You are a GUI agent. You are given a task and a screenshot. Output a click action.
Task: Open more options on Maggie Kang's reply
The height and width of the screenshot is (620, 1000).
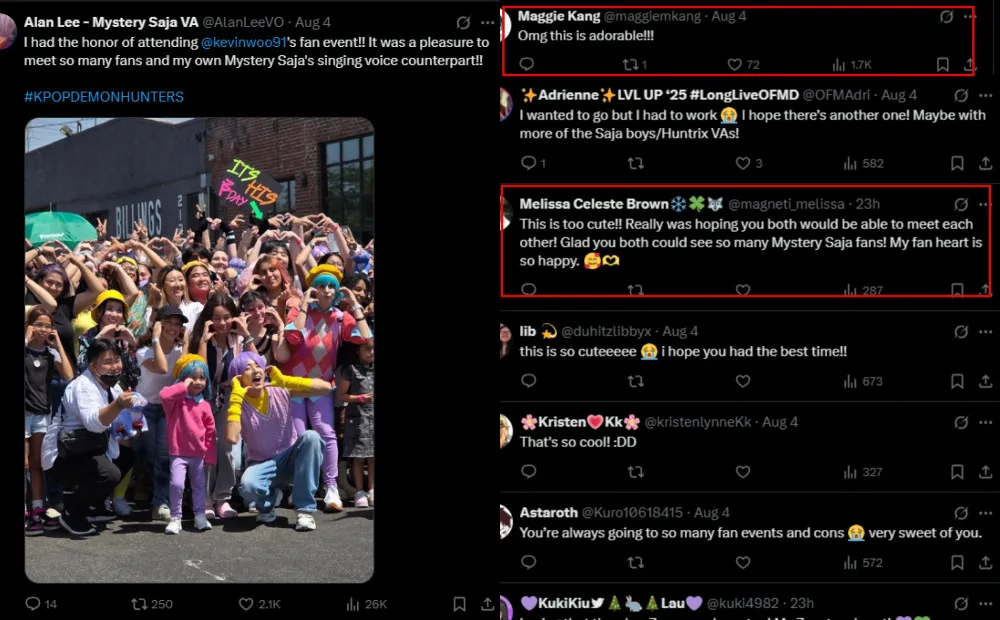click(x=969, y=17)
